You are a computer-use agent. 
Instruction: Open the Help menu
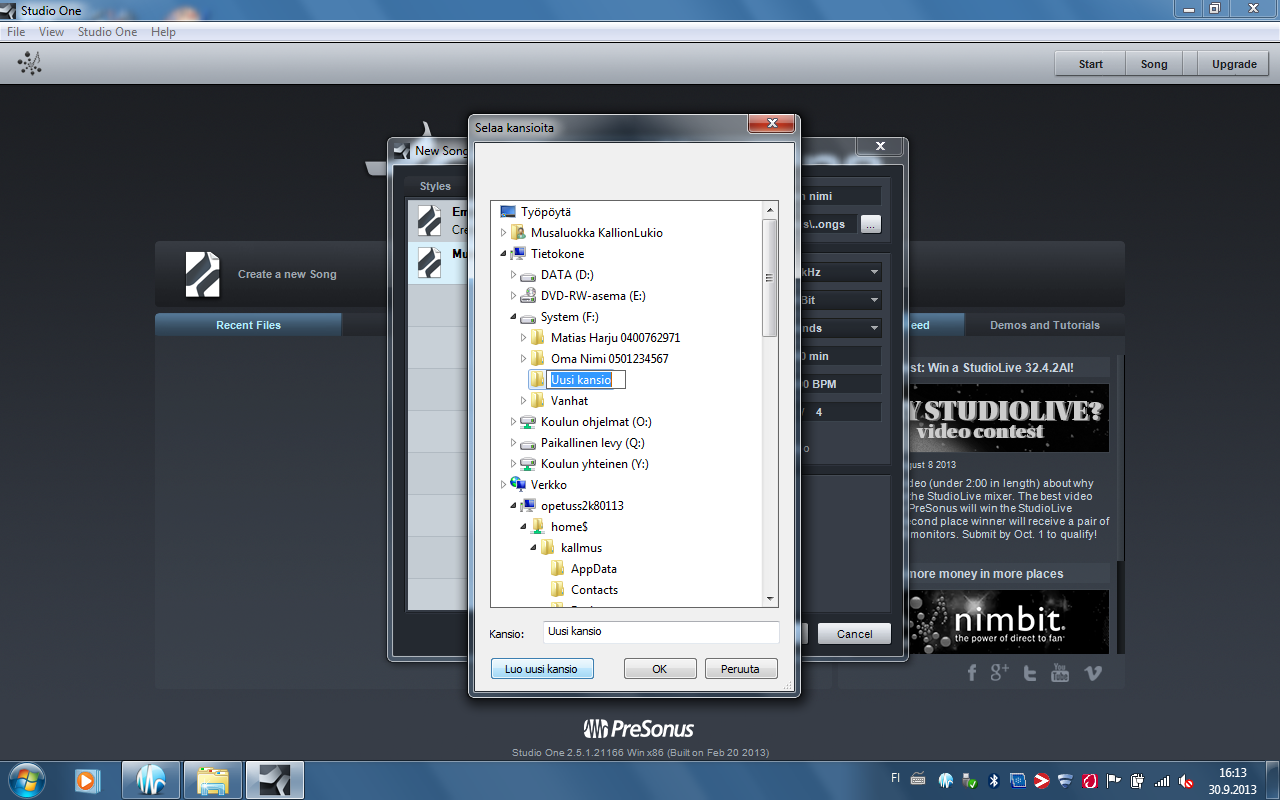163,32
